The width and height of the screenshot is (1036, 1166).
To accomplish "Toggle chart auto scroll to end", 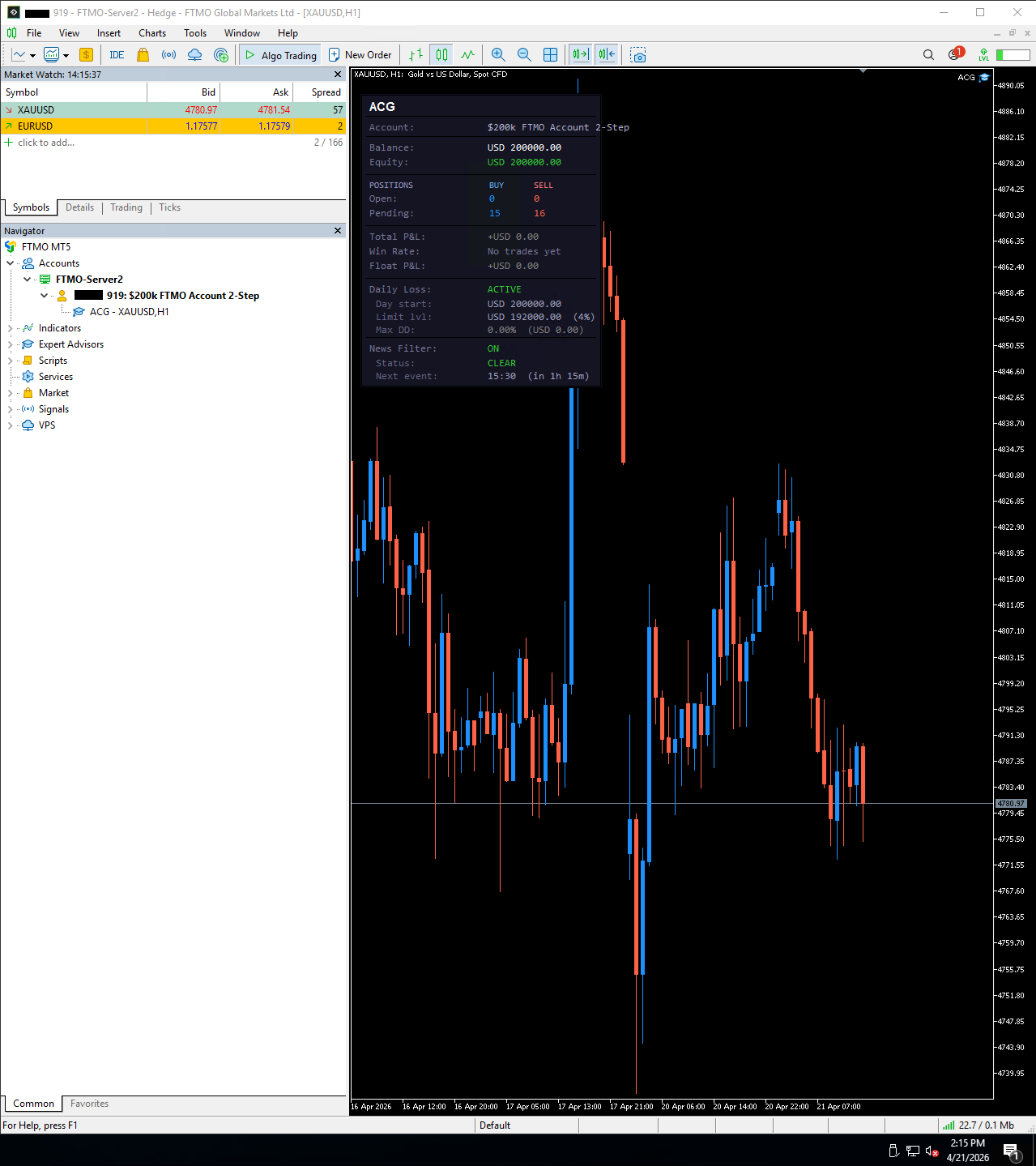I will [x=580, y=55].
